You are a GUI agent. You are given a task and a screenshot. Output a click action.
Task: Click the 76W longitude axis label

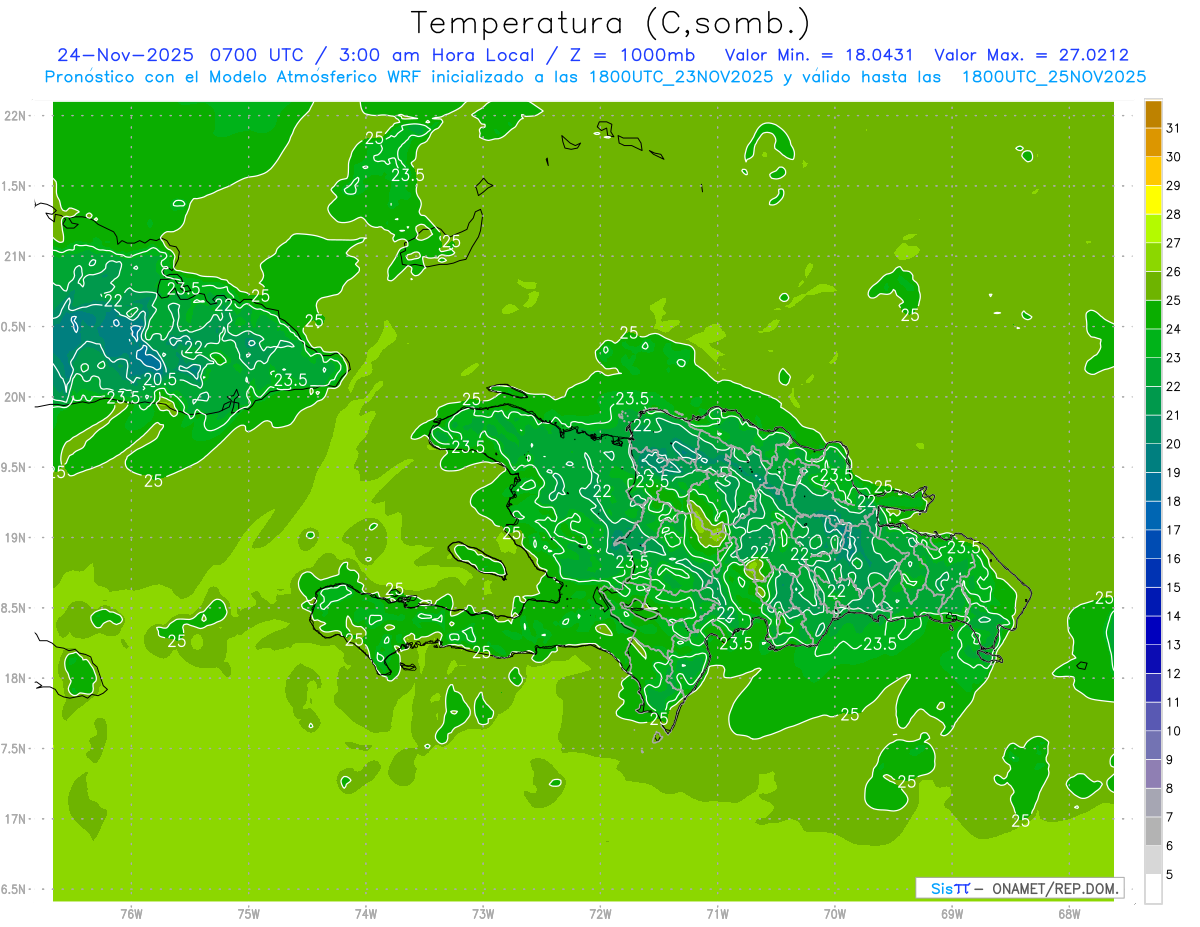point(131,913)
